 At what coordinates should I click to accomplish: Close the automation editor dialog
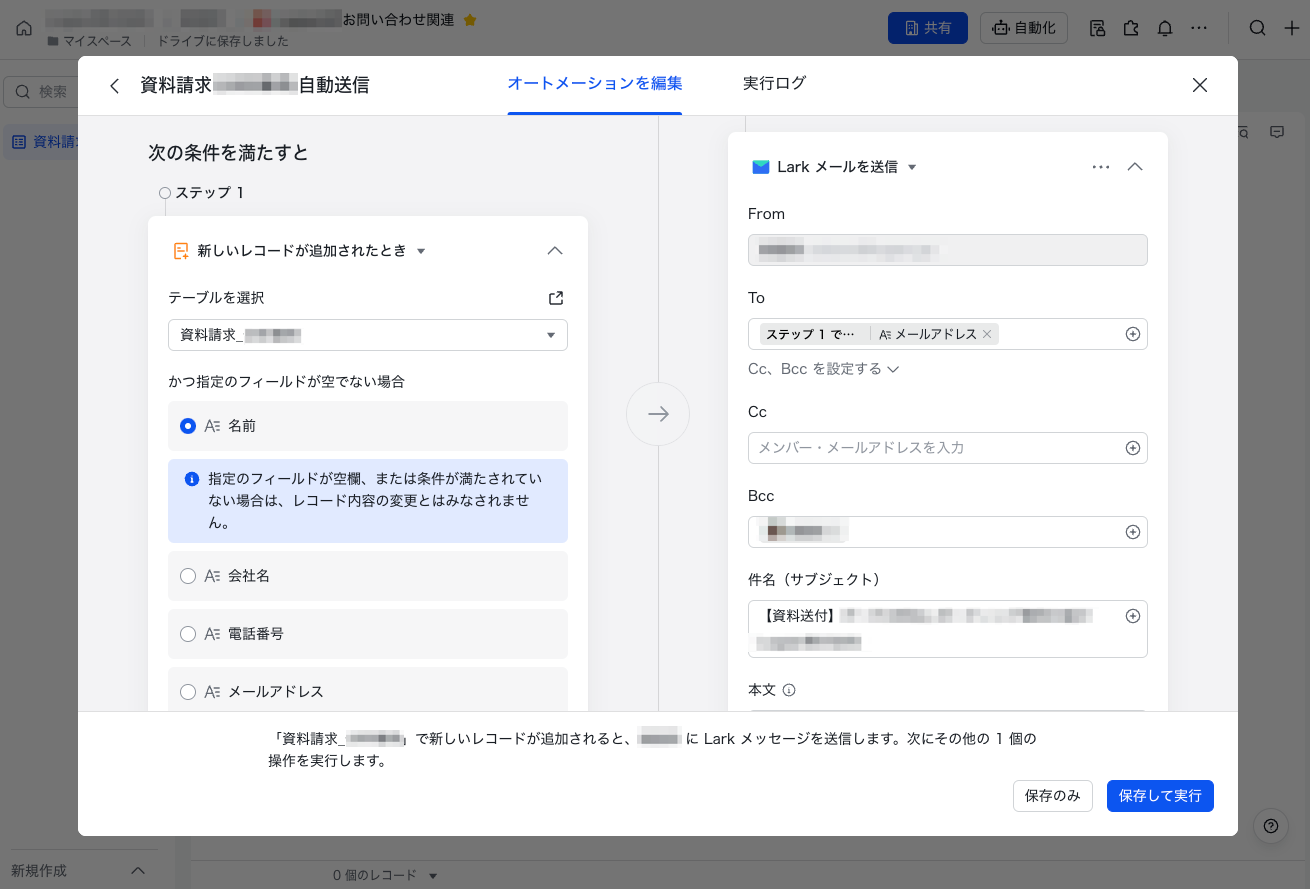[1200, 85]
